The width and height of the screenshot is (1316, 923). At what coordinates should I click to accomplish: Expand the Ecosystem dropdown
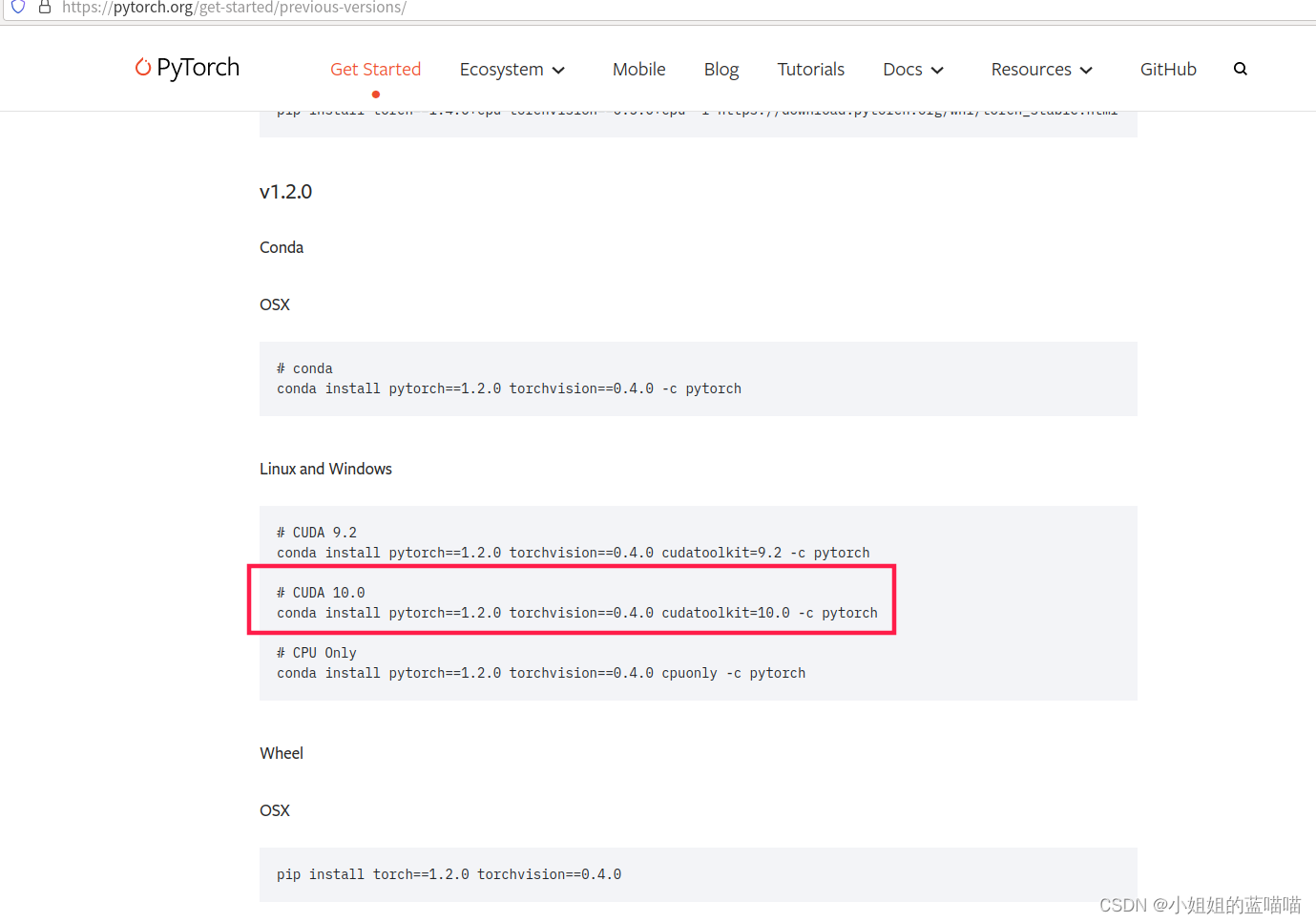pos(512,70)
